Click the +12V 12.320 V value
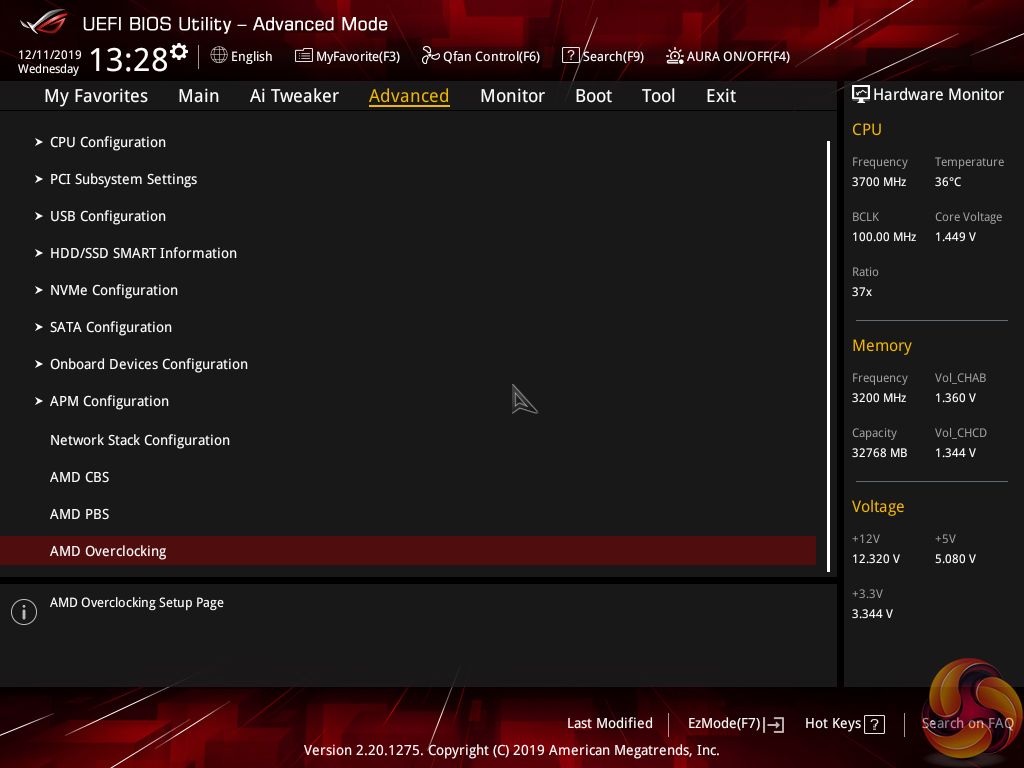This screenshot has height=768, width=1024. [x=876, y=558]
